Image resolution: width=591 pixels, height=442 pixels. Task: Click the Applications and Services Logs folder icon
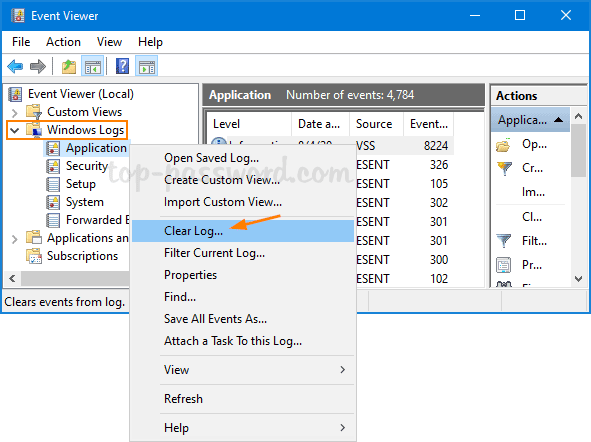coord(34,237)
